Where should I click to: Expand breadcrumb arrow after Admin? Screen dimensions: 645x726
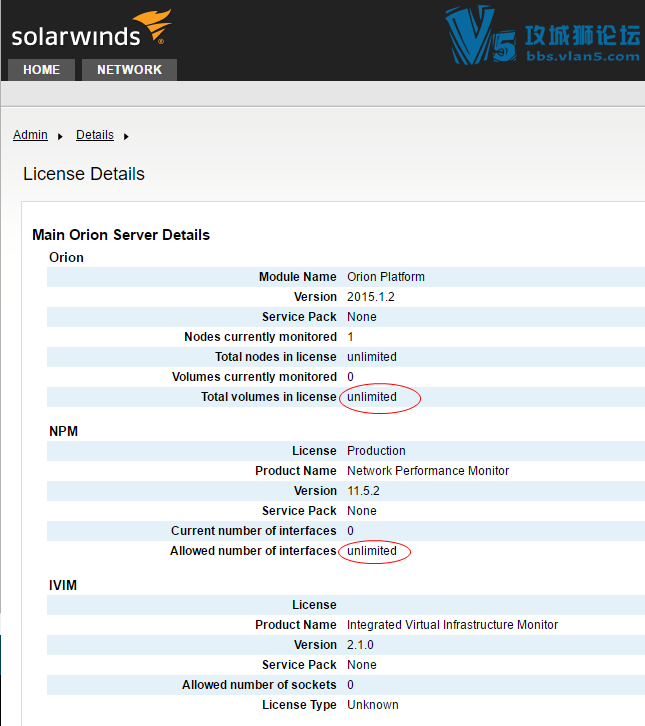60,136
